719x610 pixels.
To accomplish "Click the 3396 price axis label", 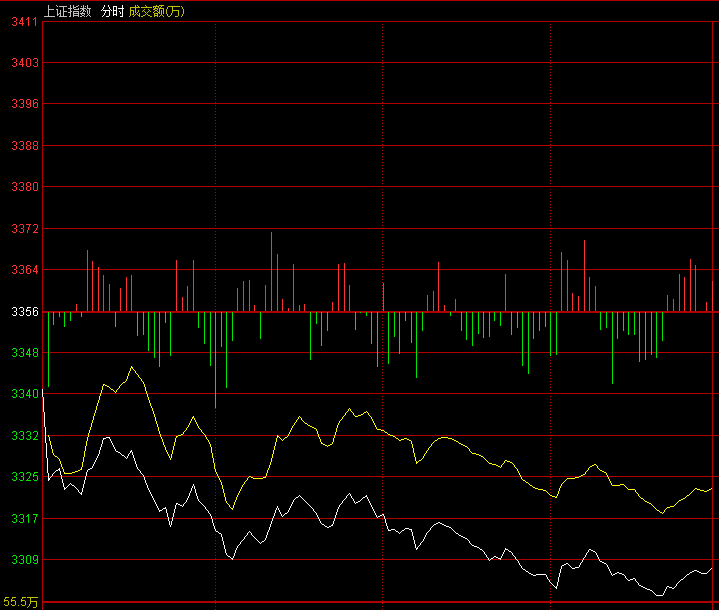I will 25,104.
